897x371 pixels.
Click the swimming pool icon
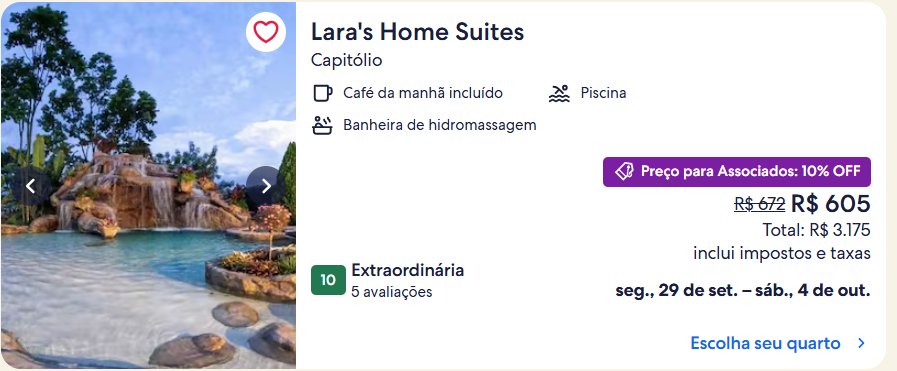click(559, 93)
